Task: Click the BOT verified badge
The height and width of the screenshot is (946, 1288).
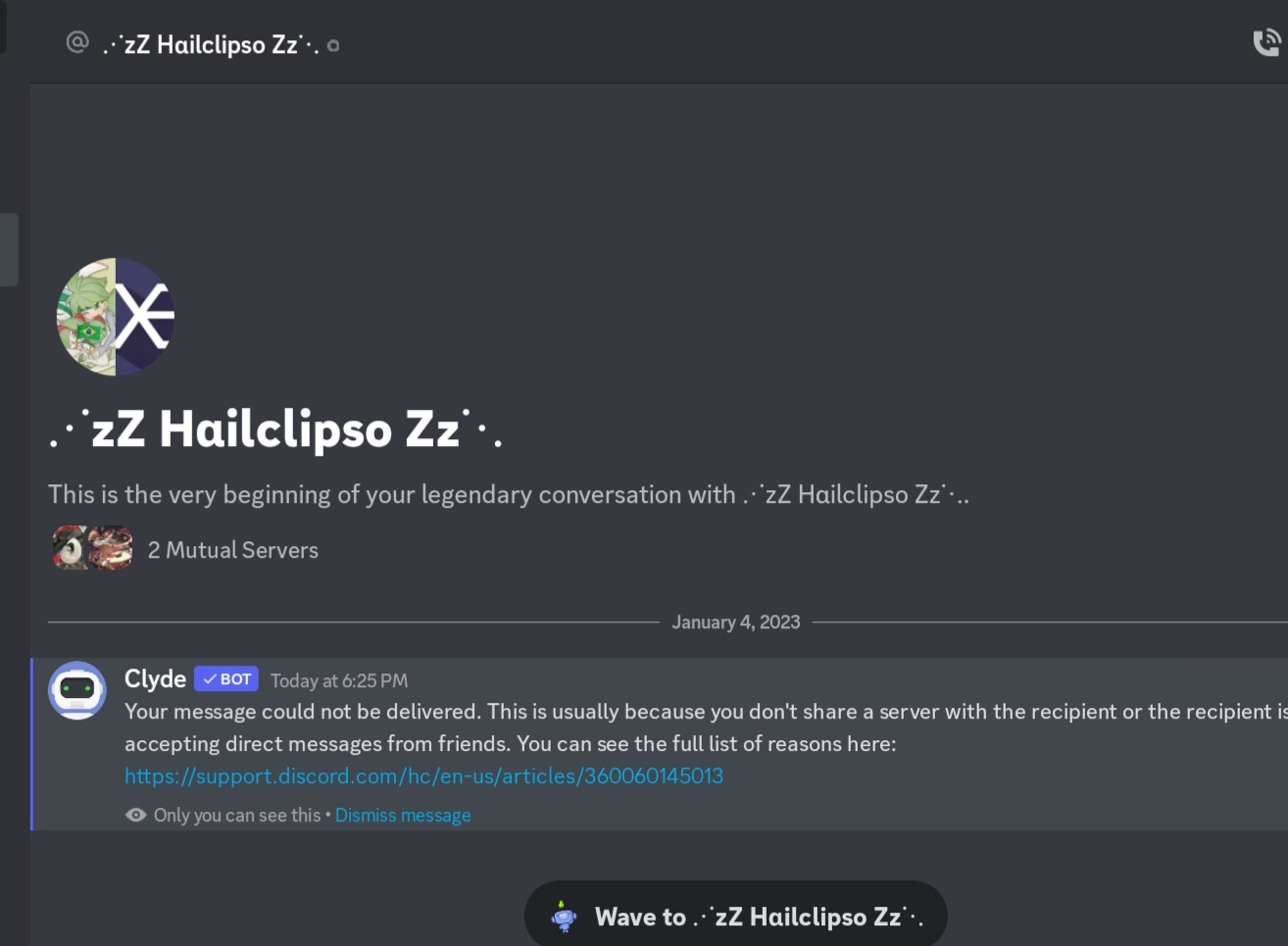Action: tap(226, 678)
